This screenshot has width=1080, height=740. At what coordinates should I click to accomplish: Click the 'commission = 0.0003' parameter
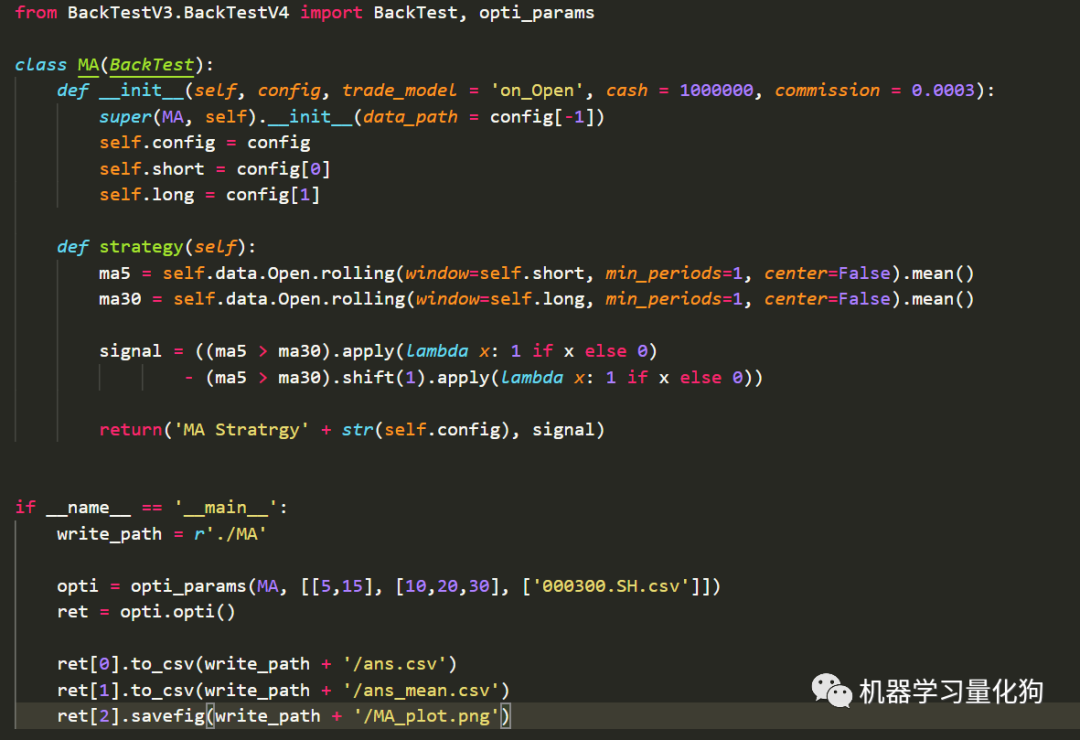tap(875, 90)
